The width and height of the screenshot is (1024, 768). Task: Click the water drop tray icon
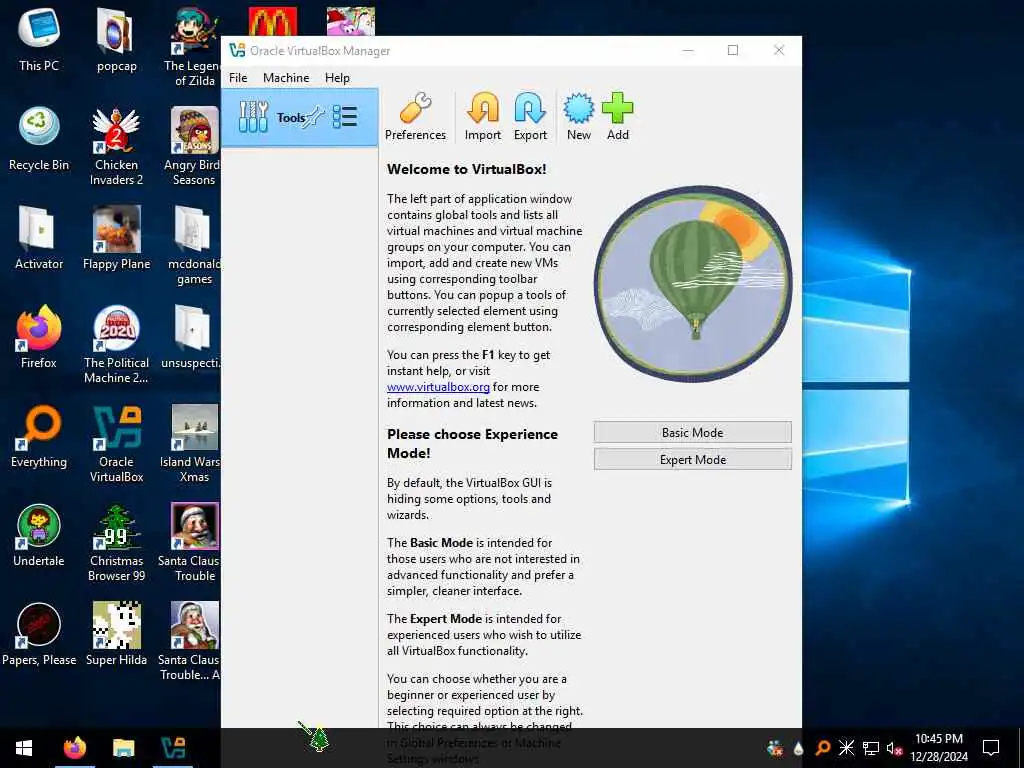tap(798, 748)
